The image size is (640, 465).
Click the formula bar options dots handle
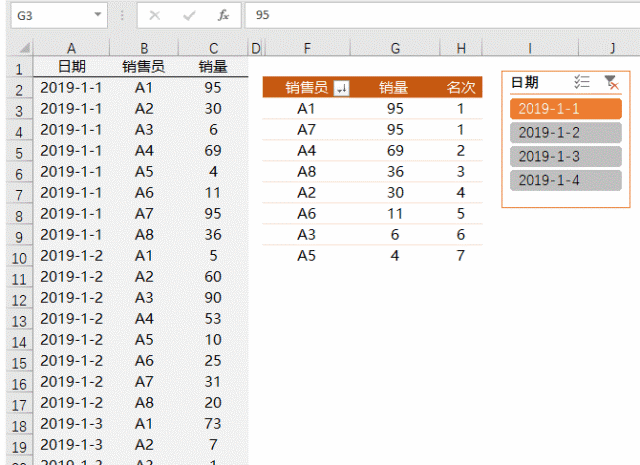coord(122,16)
